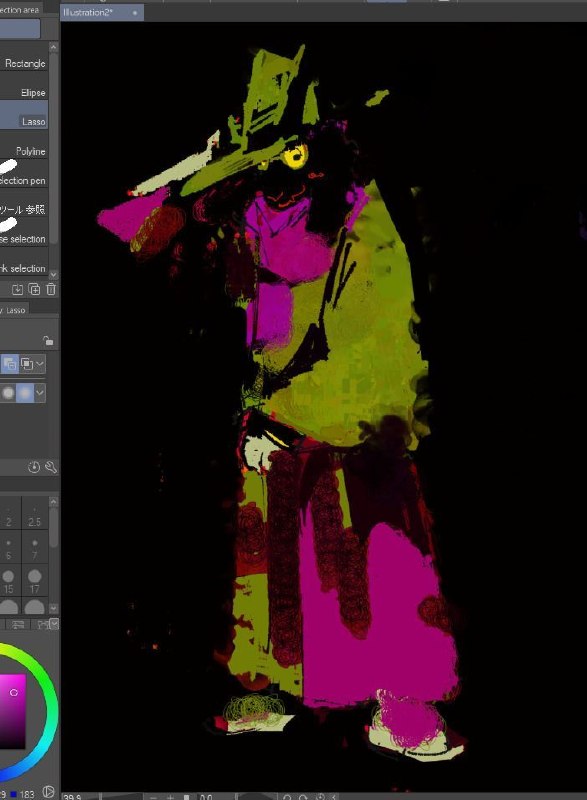Open the Lasso tool property tab
The width and height of the screenshot is (587, 800).
pos(13,310)
